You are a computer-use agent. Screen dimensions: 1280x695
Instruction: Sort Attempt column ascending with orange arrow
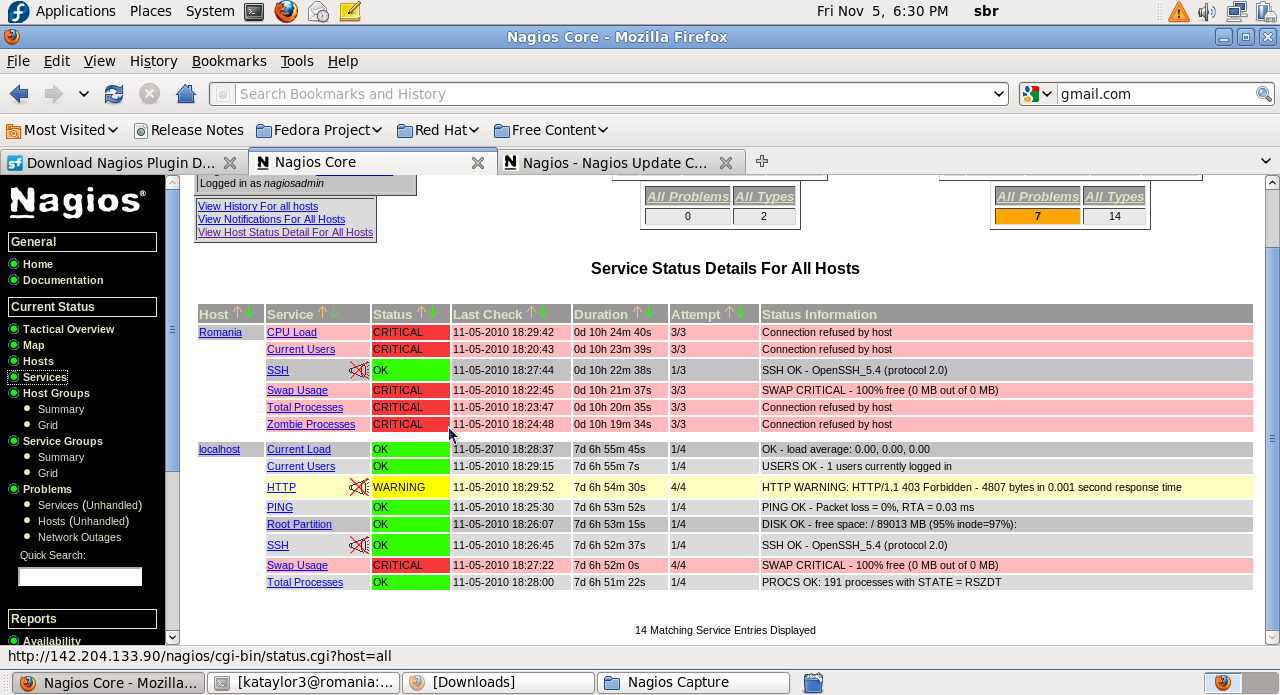(x=728, y=313)
